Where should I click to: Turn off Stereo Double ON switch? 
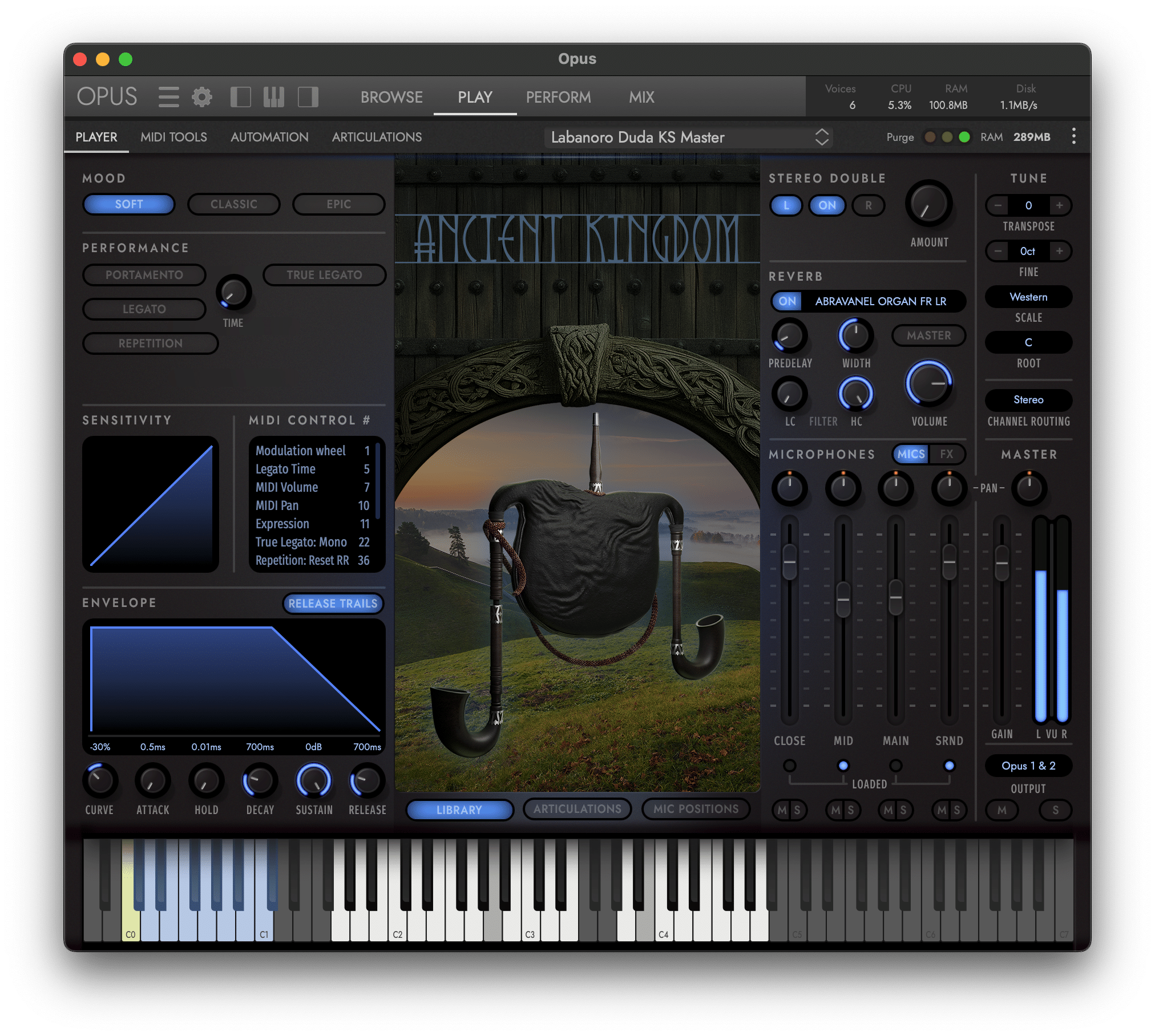coord(827,205)
